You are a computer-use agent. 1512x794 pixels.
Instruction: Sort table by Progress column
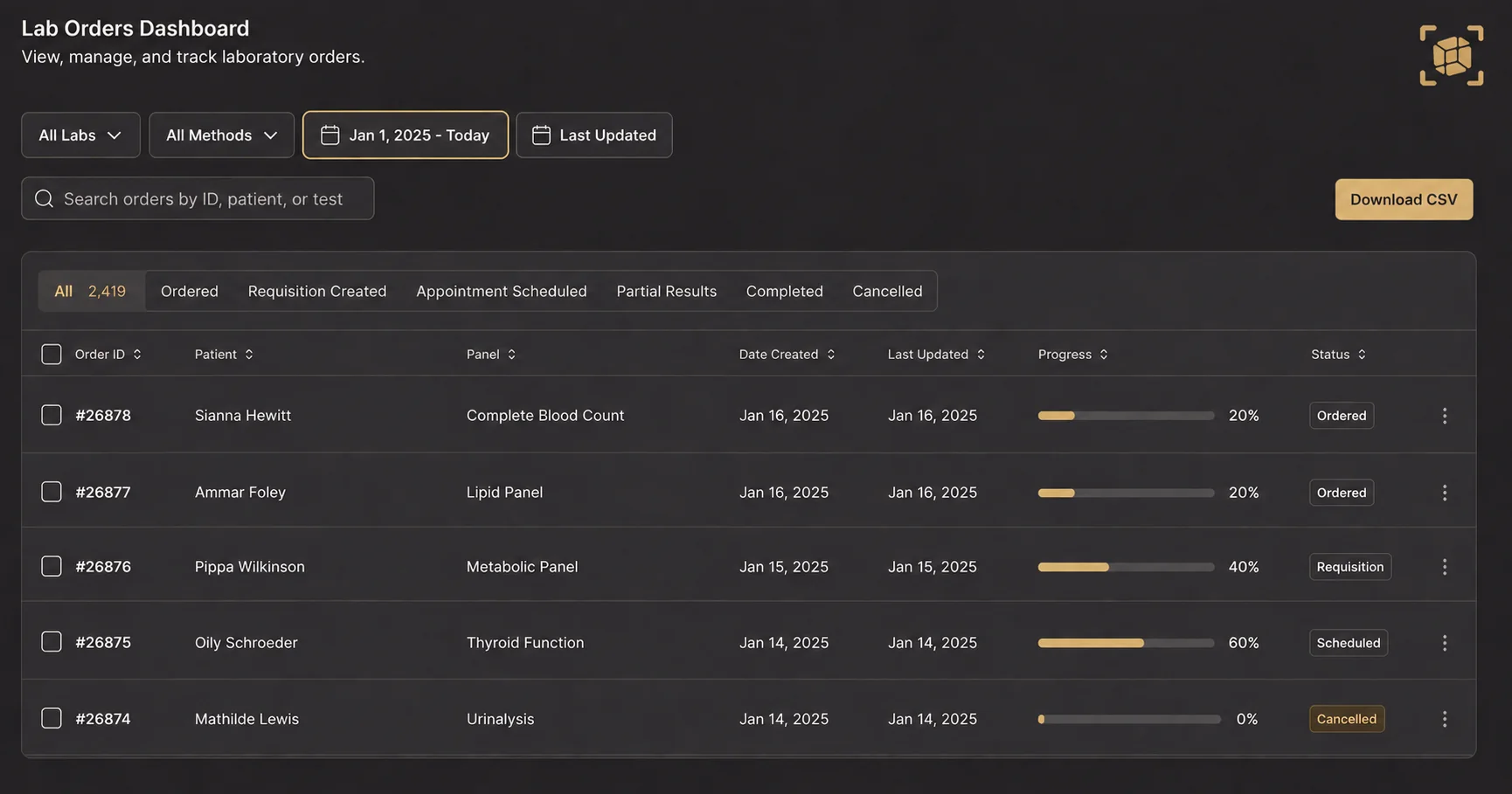(1073, 355)
